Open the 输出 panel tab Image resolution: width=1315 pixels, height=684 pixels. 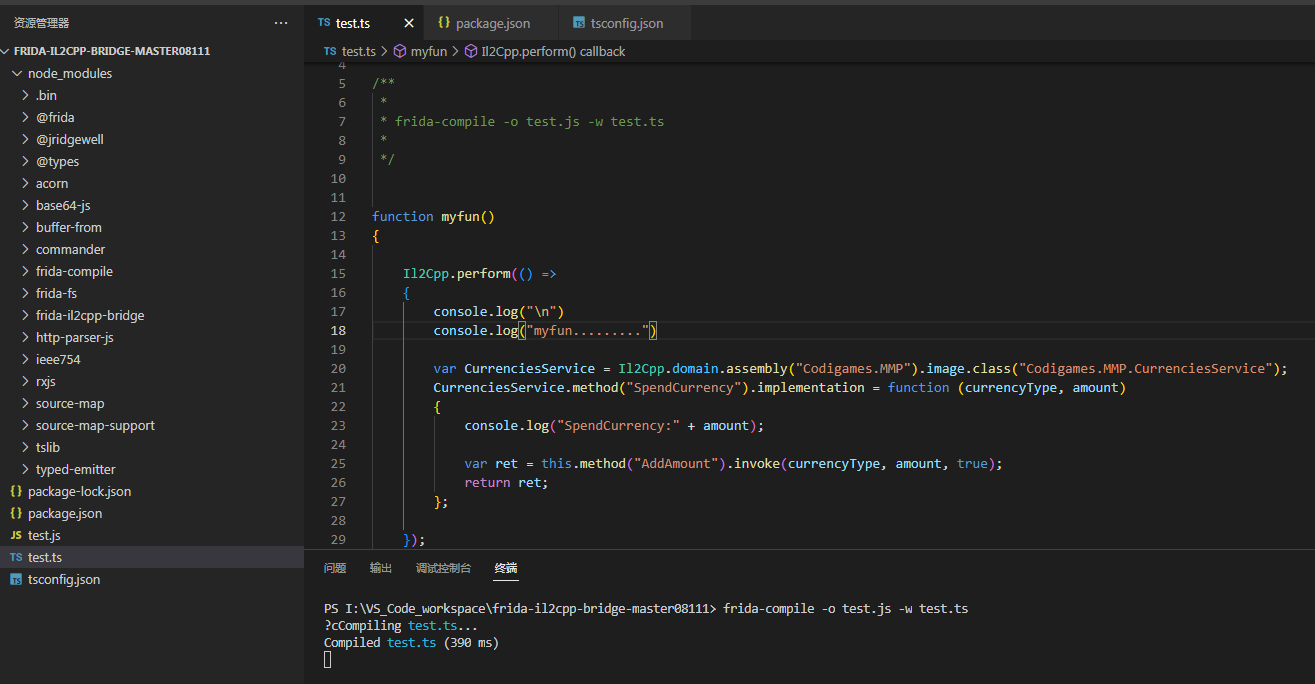pos(381,567)
